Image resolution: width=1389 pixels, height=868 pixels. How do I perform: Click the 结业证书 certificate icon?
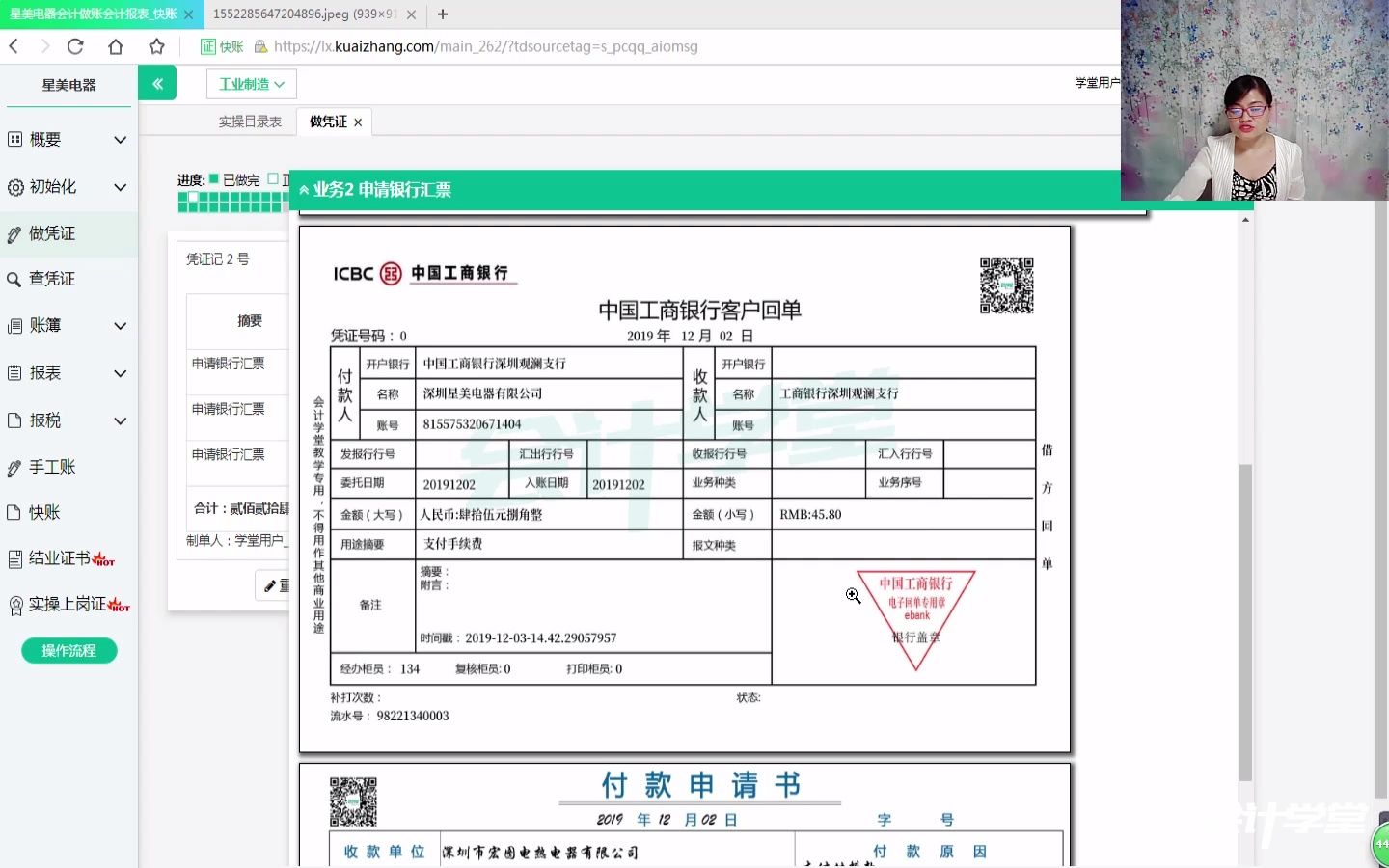coord(14,559)
